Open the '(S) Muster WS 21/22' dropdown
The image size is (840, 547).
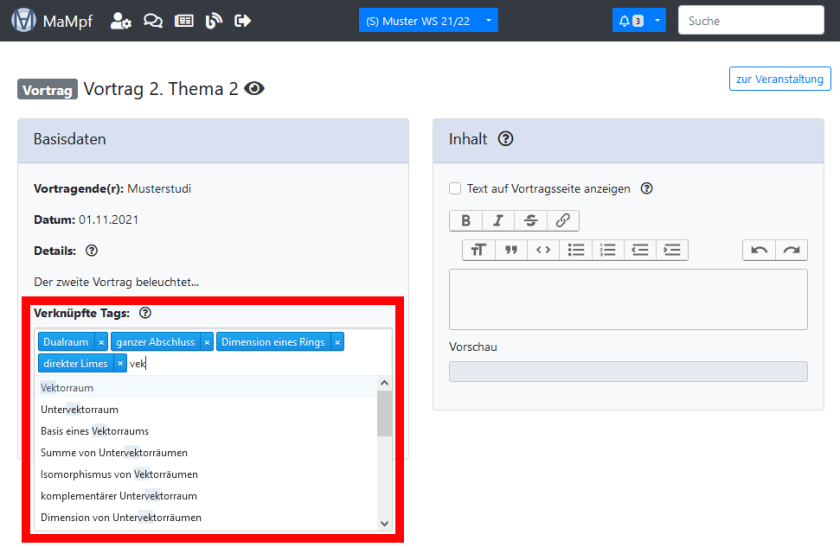point(427,21)
